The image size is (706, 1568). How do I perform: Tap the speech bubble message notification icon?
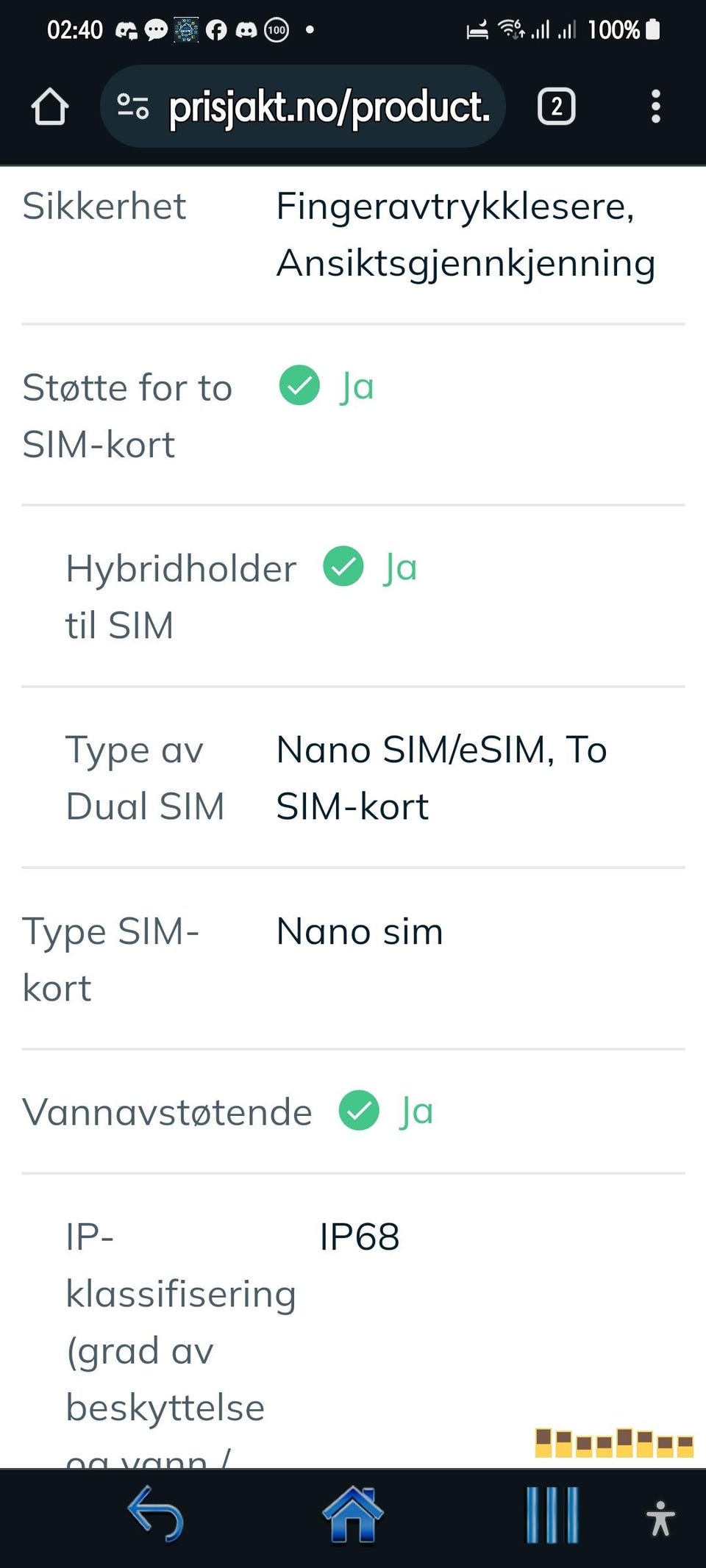coord(156,30)
